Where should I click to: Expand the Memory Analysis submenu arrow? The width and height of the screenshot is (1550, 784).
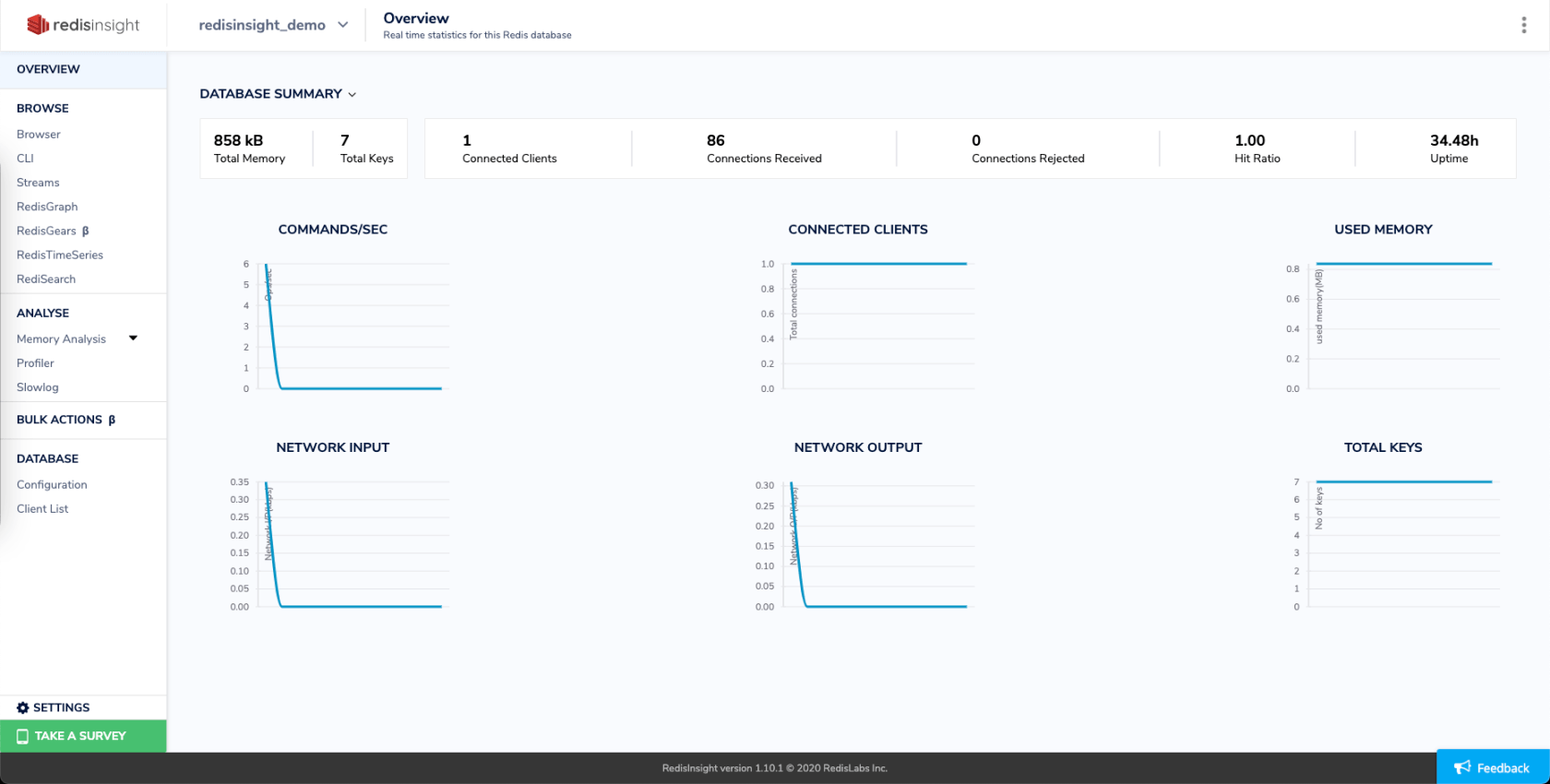[133, 339]
